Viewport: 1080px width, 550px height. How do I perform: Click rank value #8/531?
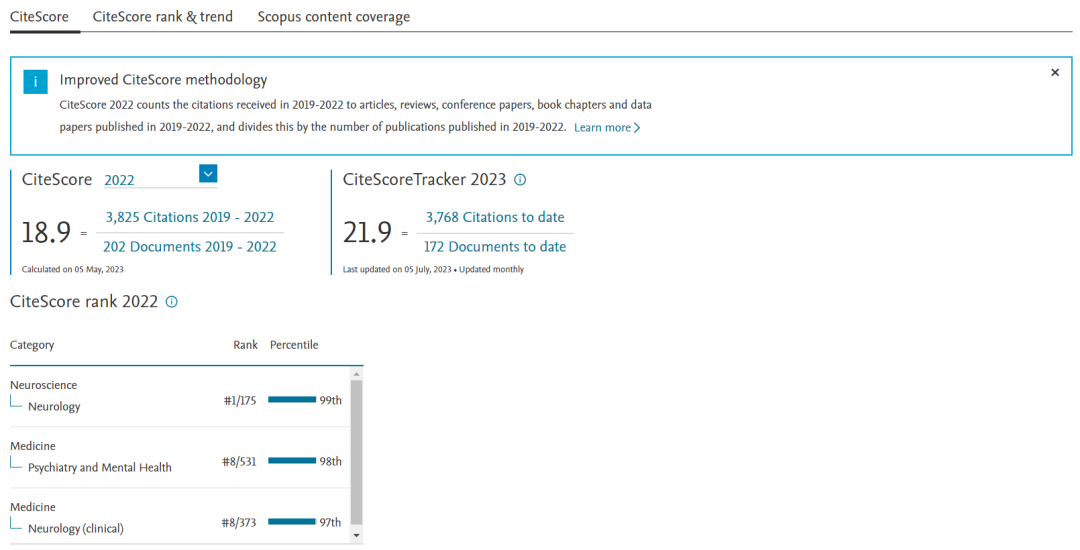(239, 461)
